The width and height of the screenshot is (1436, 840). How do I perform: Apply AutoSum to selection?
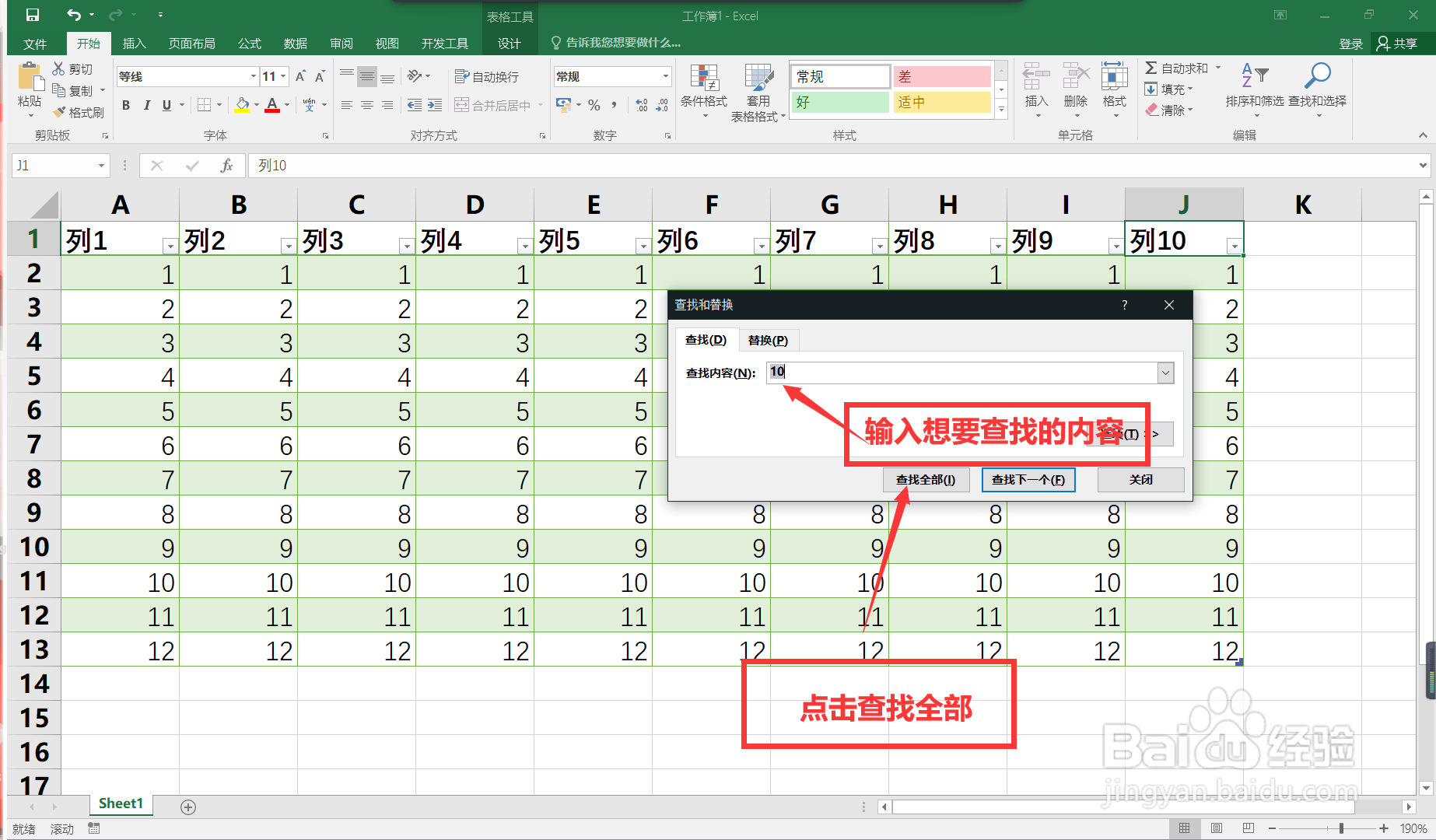pos(1177,68)
